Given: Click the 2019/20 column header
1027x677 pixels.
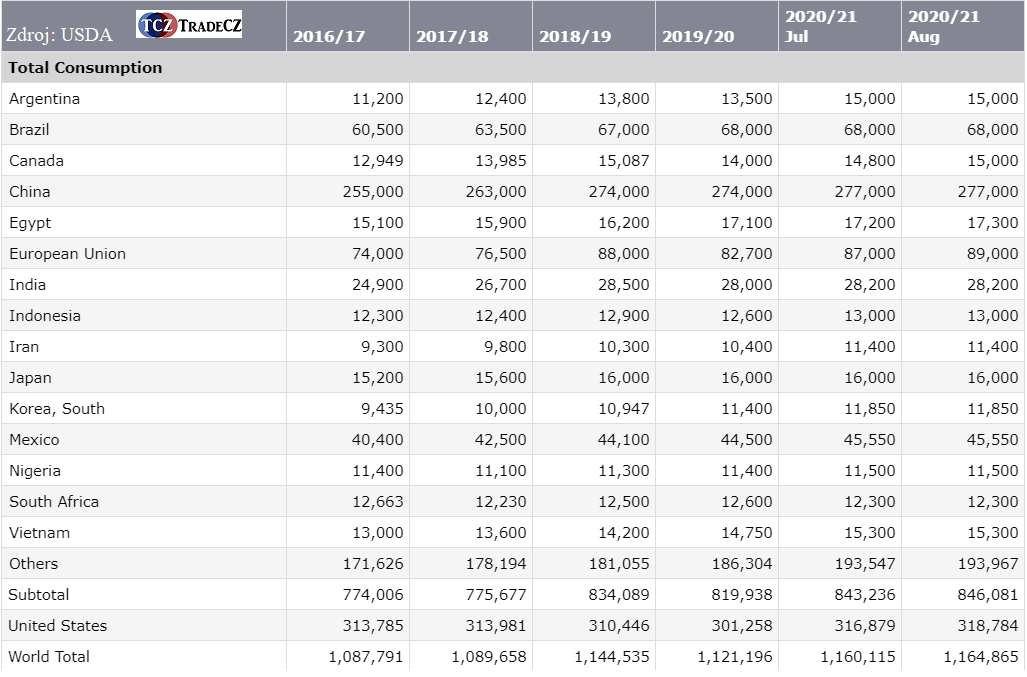Looking at the screenshot, I should [x=698, y=37].
